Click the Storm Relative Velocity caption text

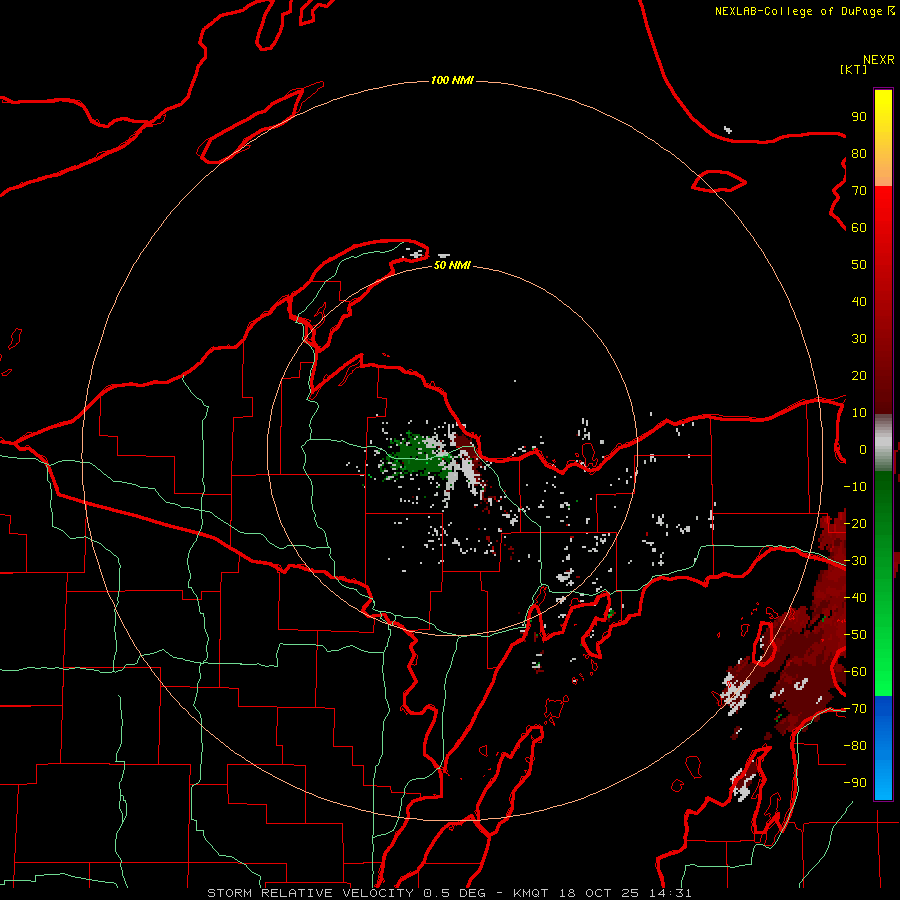pos(449,893)
